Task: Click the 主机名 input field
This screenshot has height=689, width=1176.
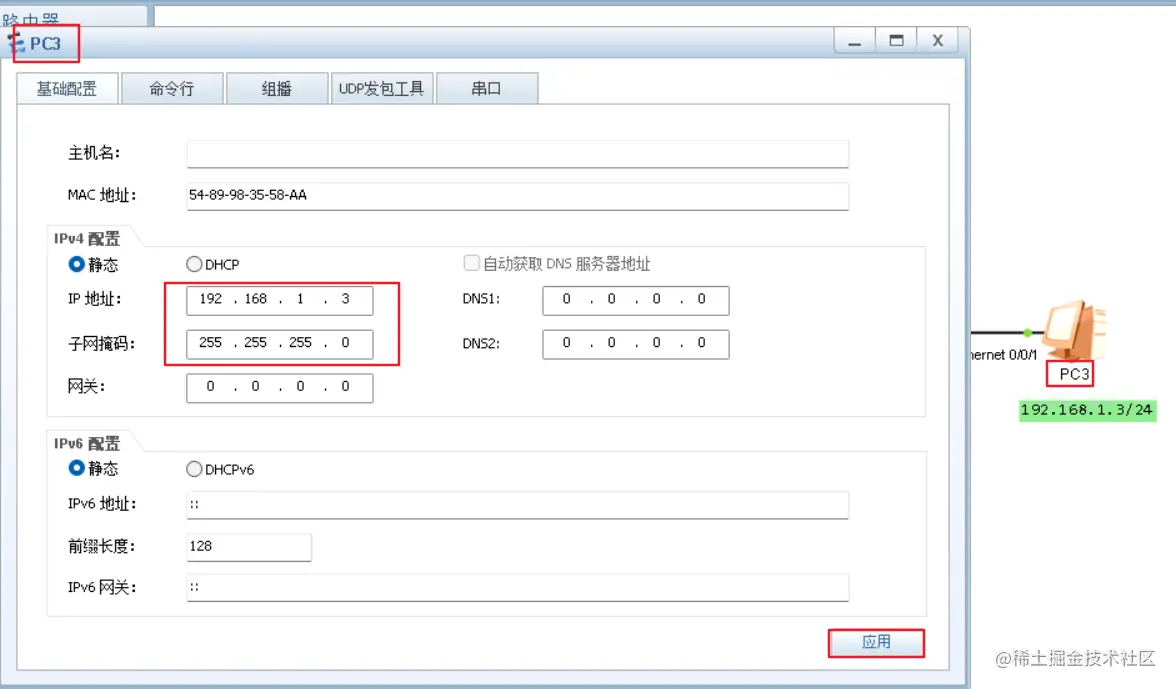Action: (518, 153)
